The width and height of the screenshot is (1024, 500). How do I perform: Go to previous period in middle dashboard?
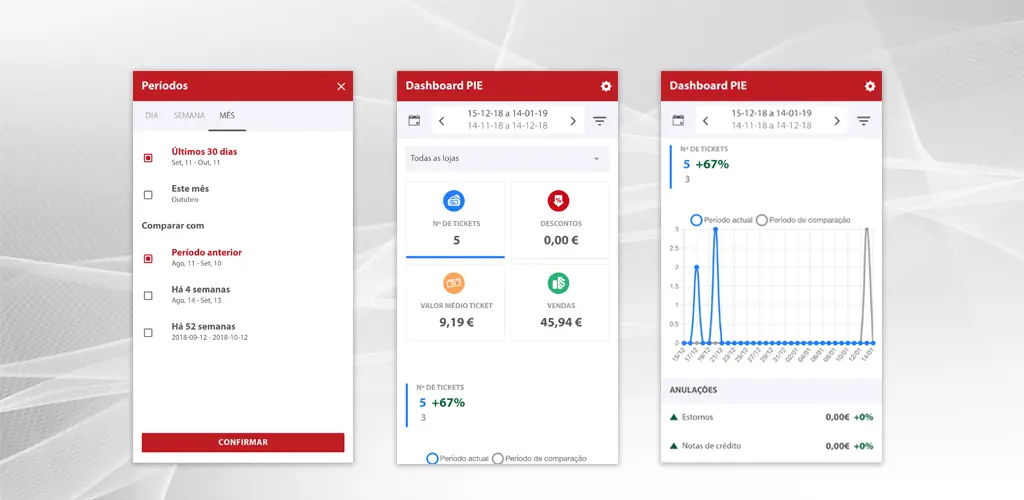click(441, 121)
